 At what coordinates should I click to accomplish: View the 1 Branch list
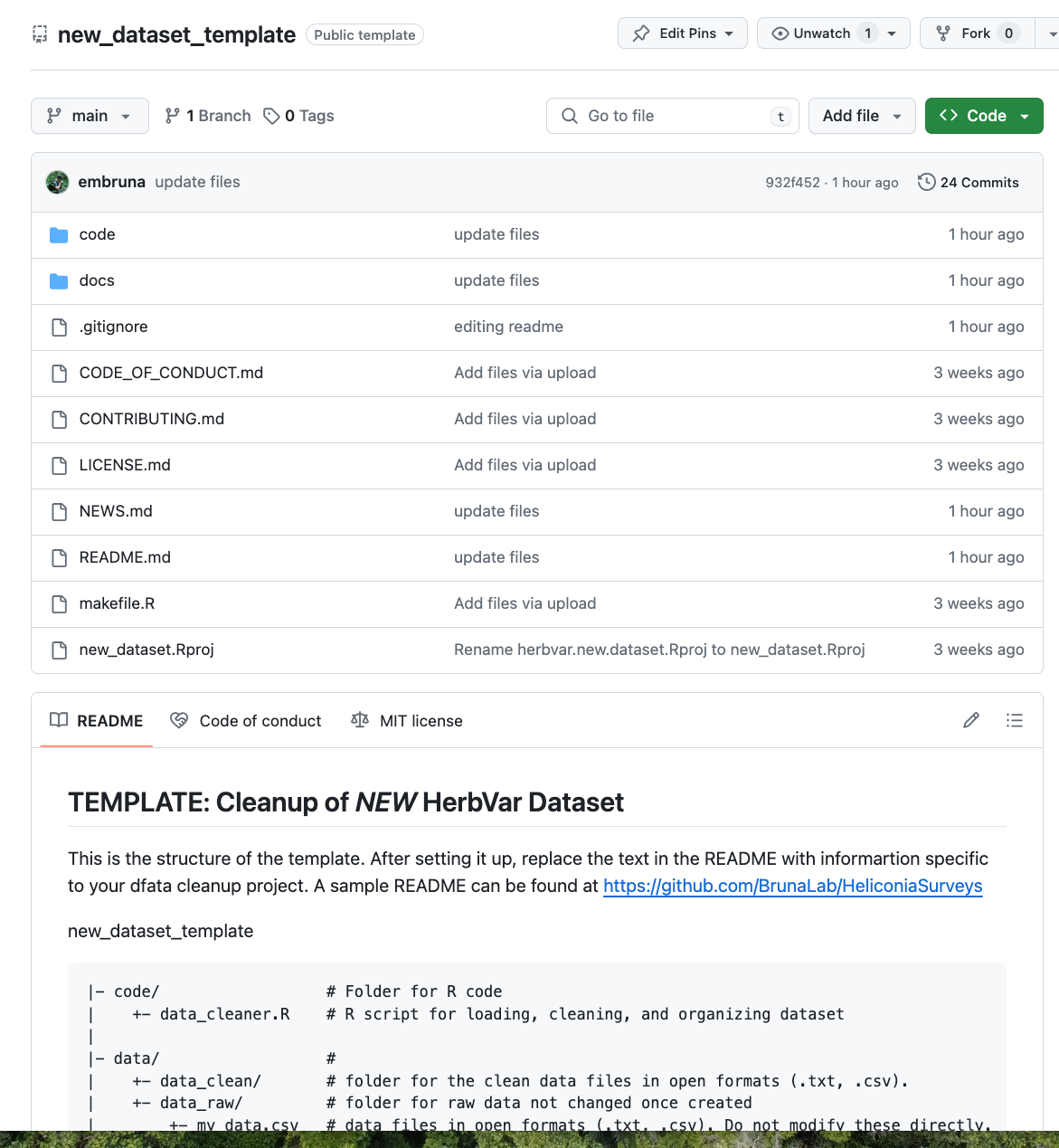tap(208, 116)
